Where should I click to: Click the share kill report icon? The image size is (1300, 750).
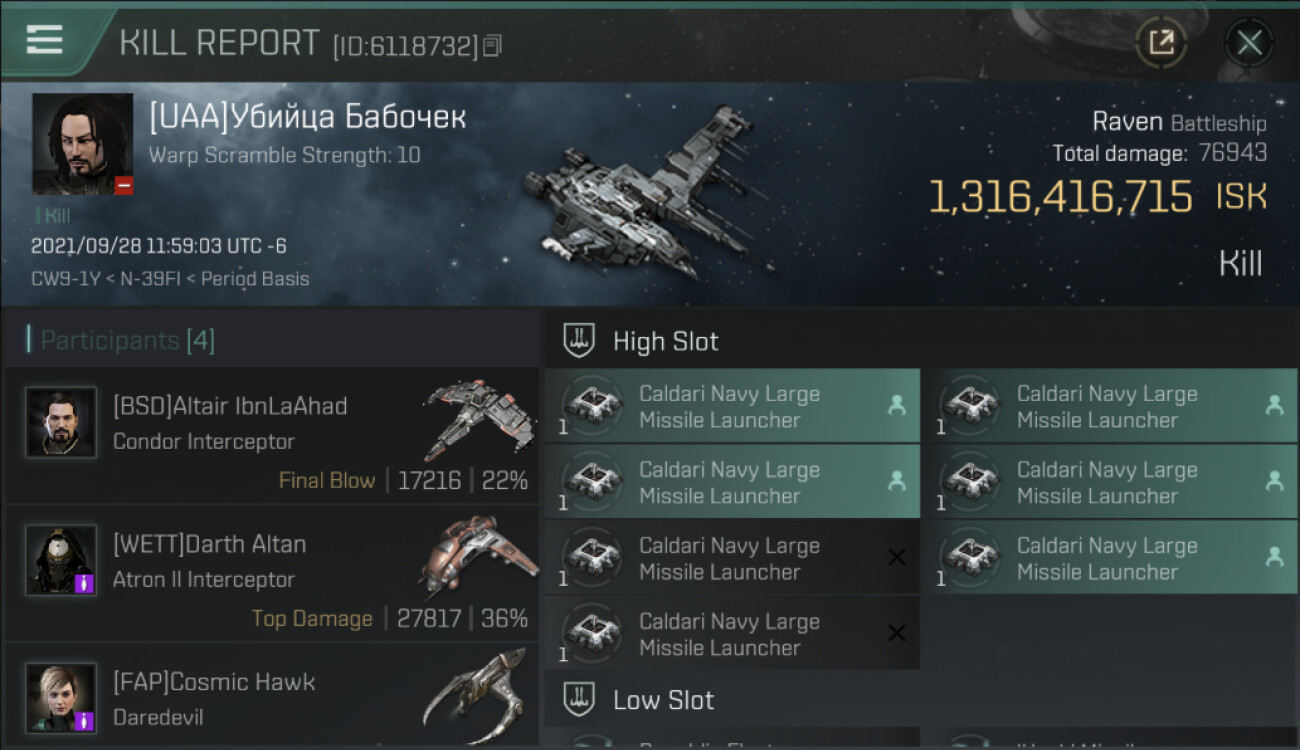[1161, 43]
